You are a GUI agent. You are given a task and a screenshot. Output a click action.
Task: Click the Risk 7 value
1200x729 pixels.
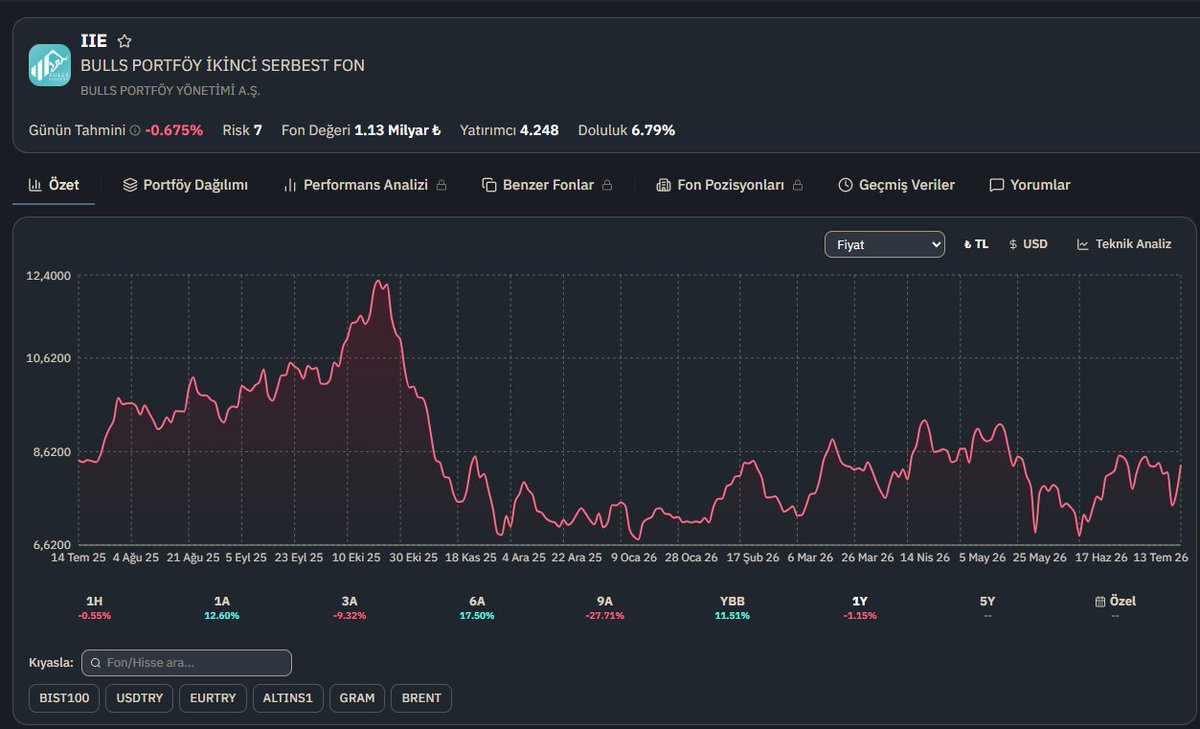258,130
